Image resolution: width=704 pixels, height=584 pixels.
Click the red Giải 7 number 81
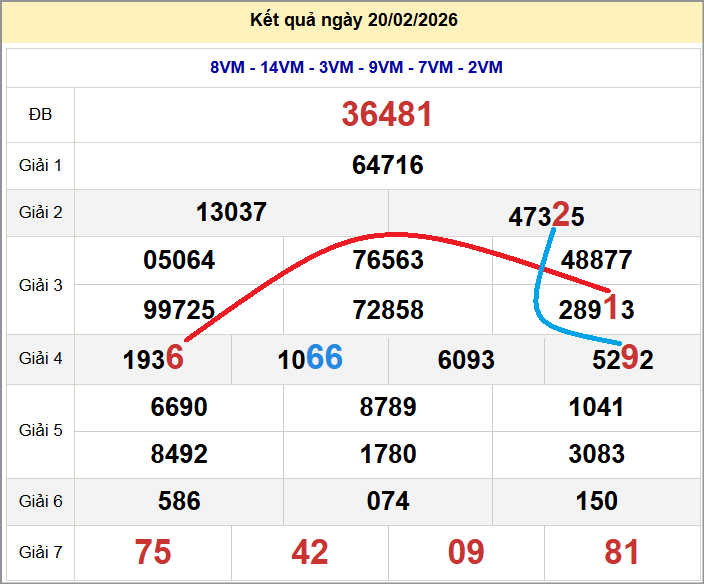(622, 552)
